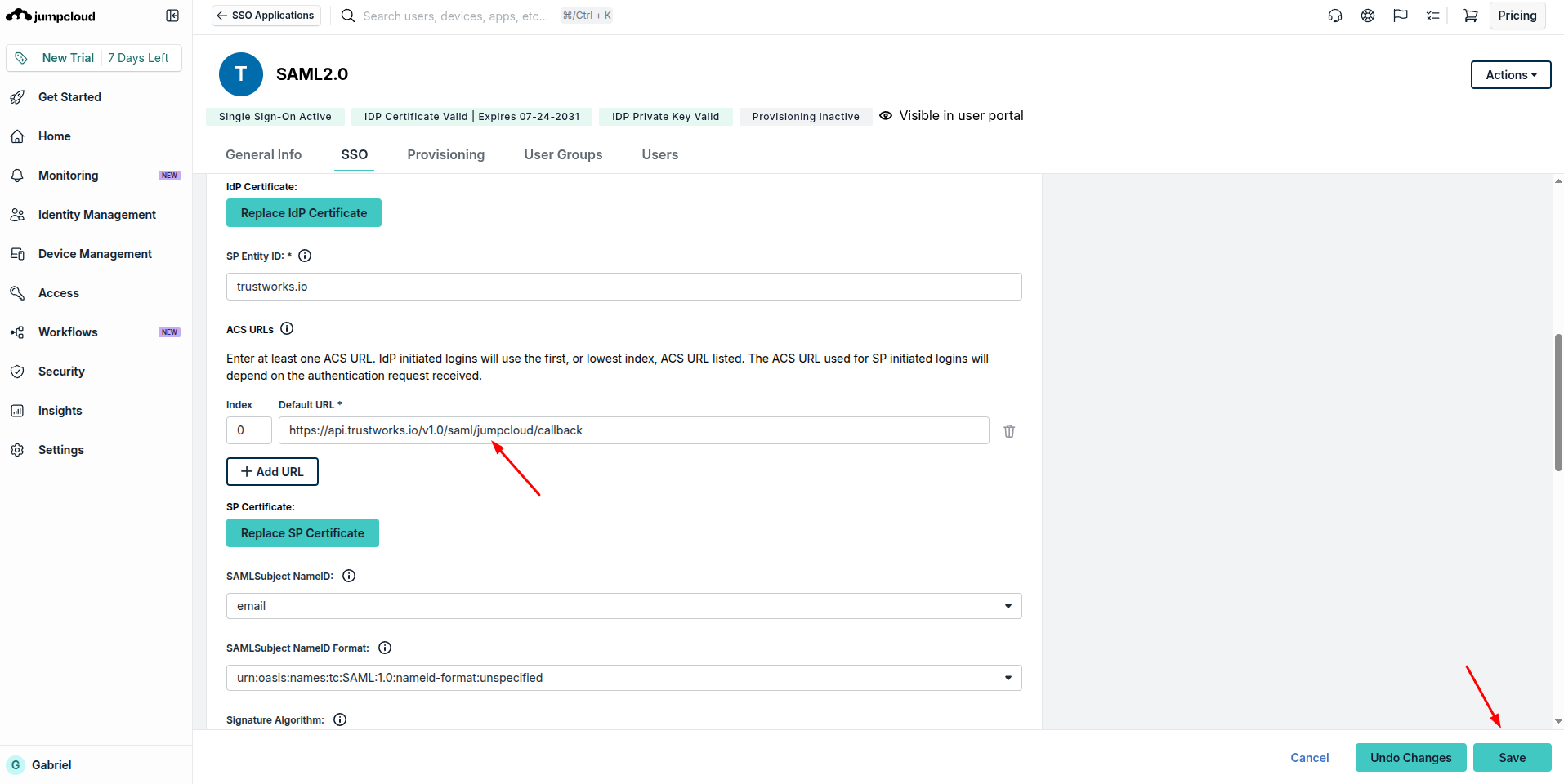The height and width of the screenshot is (784, 1564).
Task: Toggle Visible in user portal eye icon
Action: coord(886,116)
